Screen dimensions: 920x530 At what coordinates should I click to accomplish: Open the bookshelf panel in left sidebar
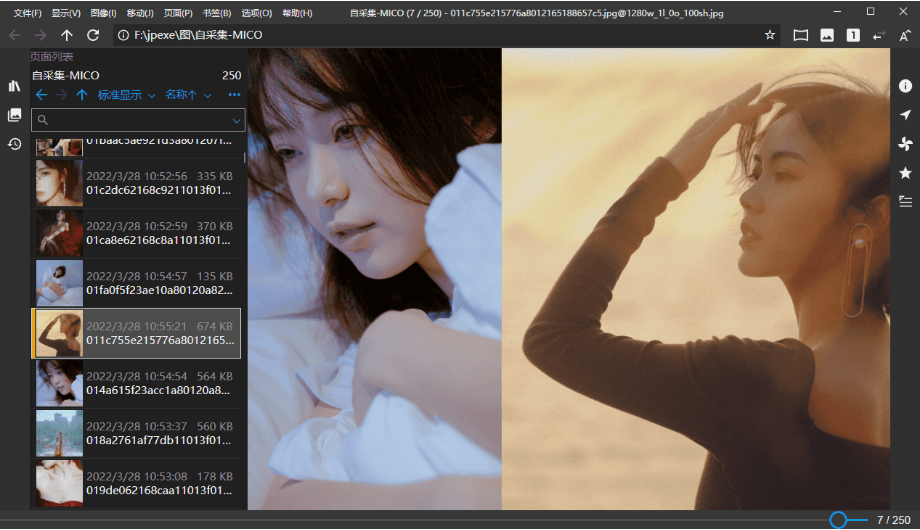click(14, 87)
